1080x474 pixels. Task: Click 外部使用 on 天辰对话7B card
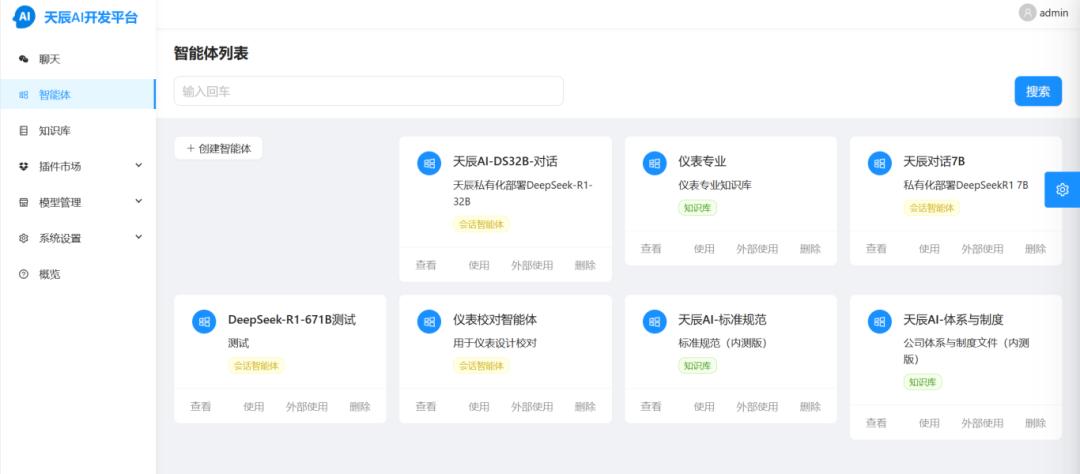(982, 249)
